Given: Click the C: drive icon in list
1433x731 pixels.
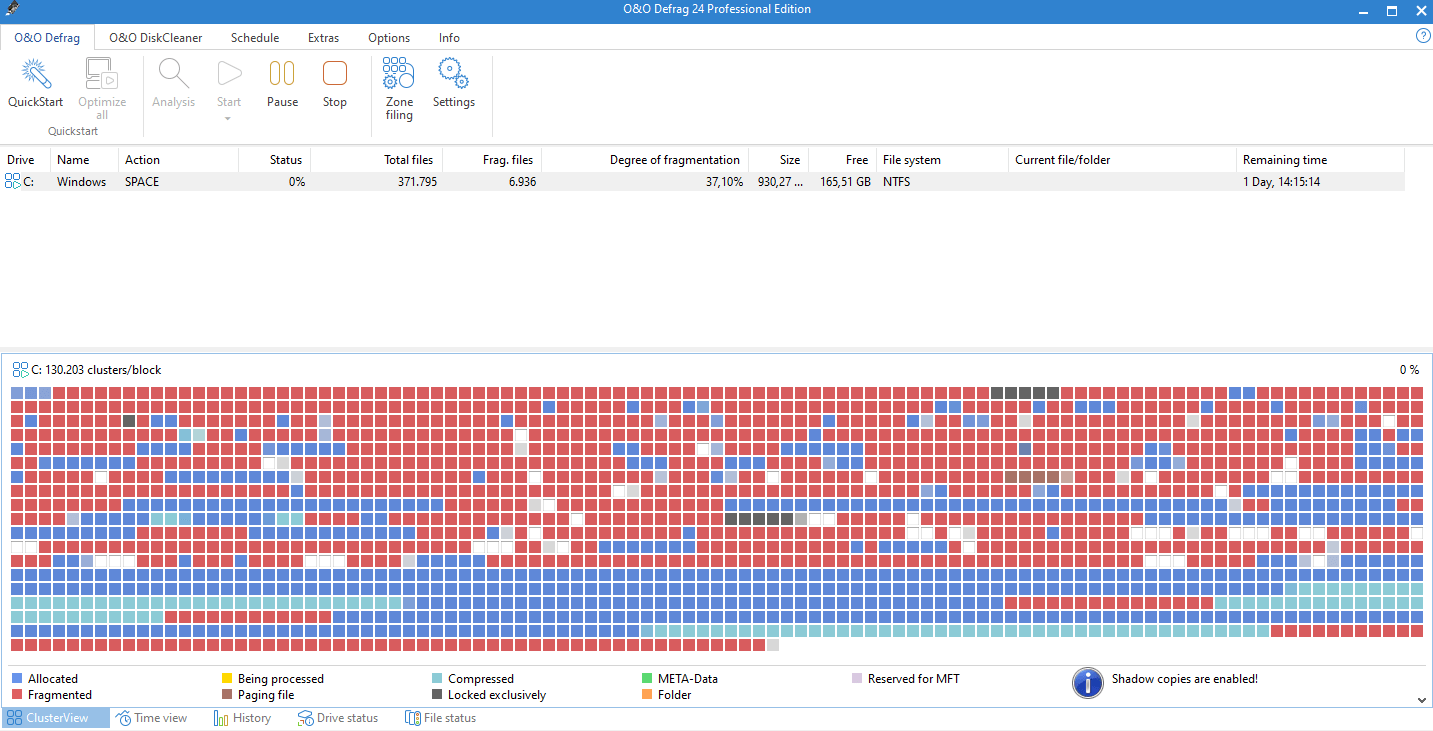Looking at the screenshot, I should pyautogui.click(x=14, y=181).
